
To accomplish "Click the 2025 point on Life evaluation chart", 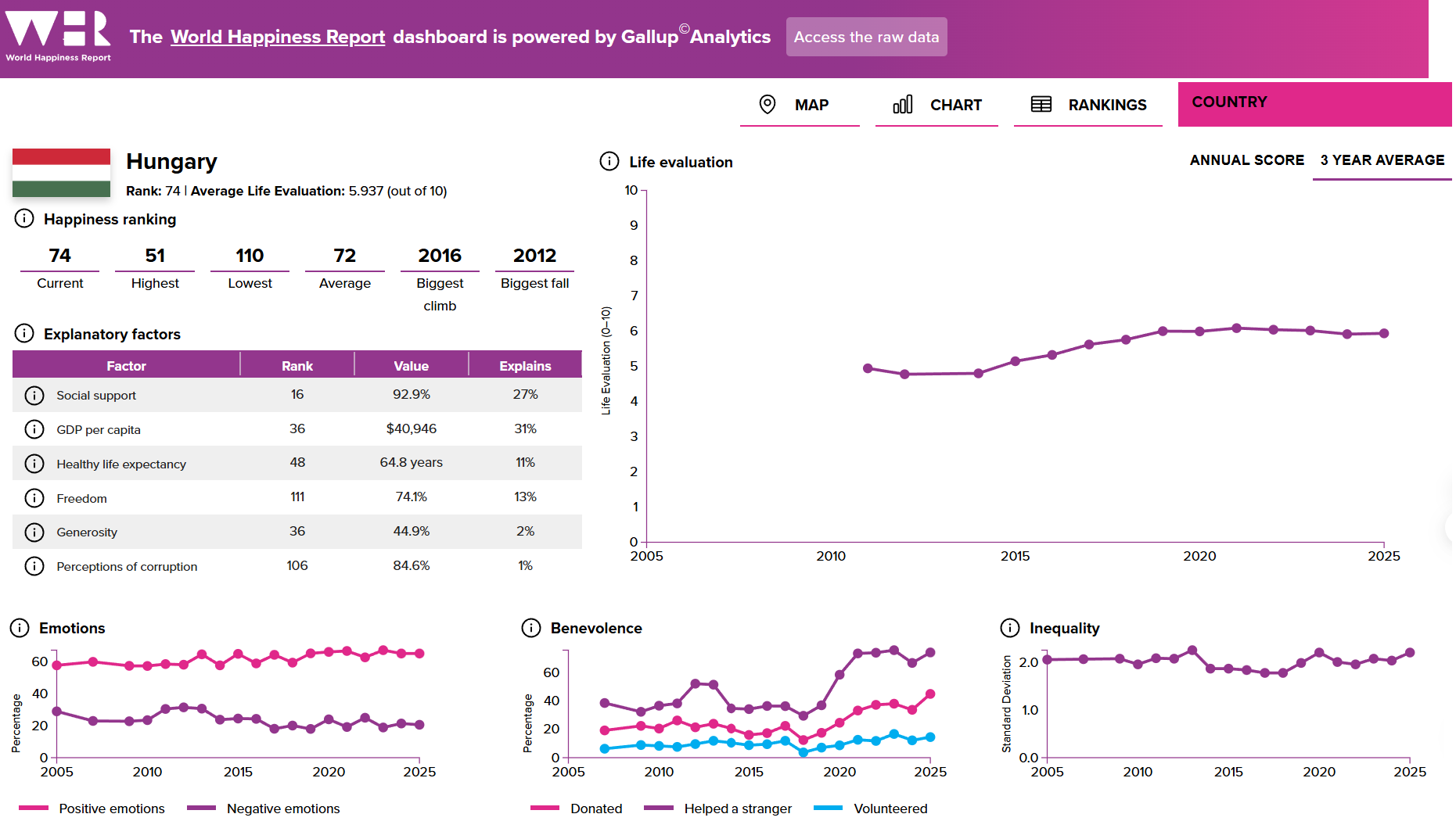I will (x=1384, y=333).
